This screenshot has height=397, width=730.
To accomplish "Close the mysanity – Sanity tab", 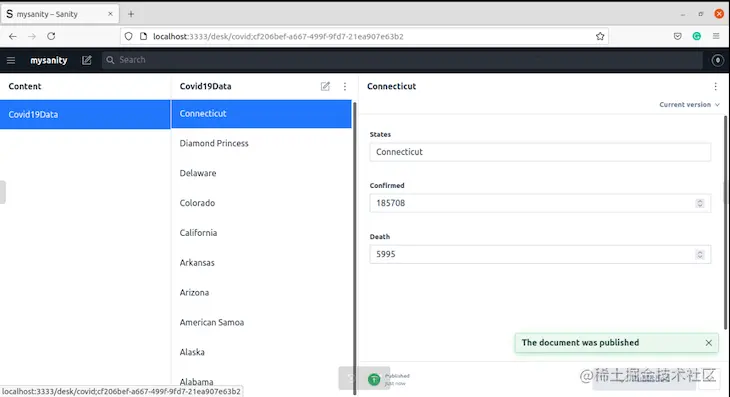I will click(x=110, y=14).
